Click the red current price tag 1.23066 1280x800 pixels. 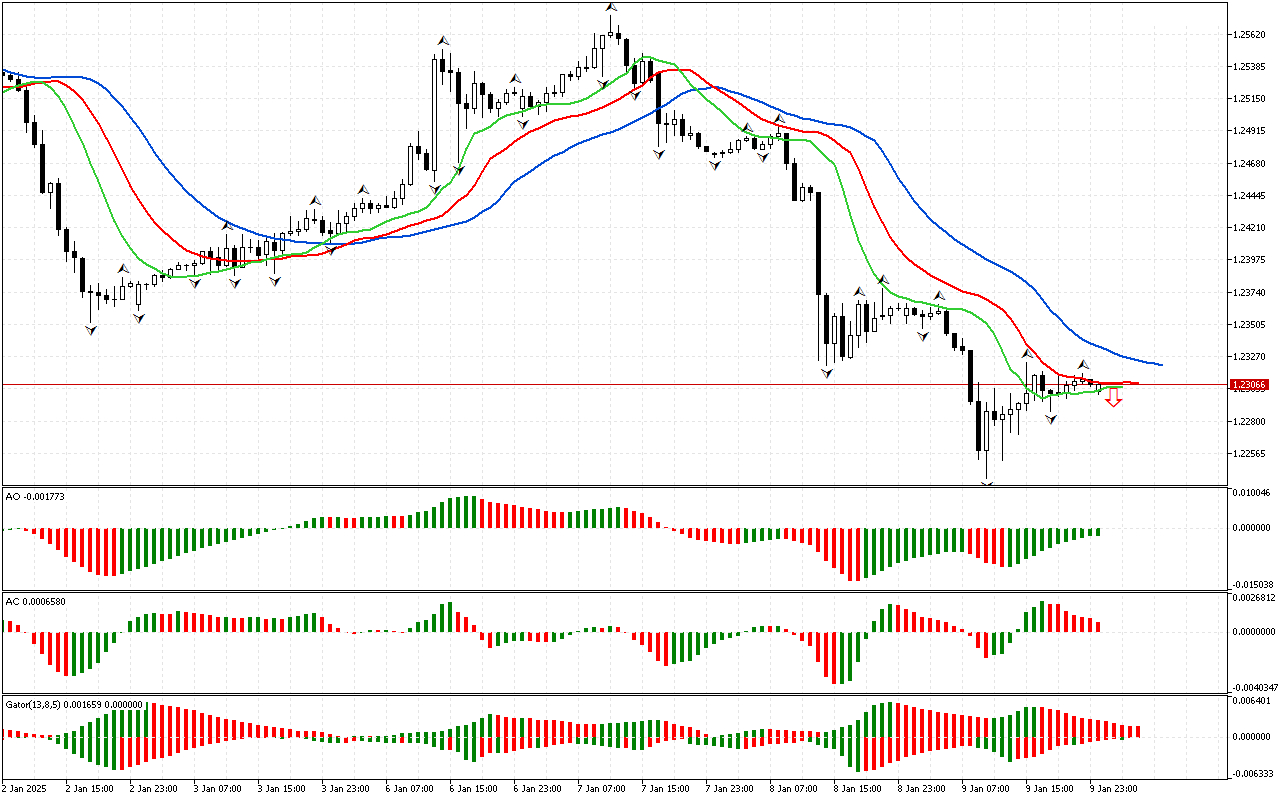[1249, 384]
